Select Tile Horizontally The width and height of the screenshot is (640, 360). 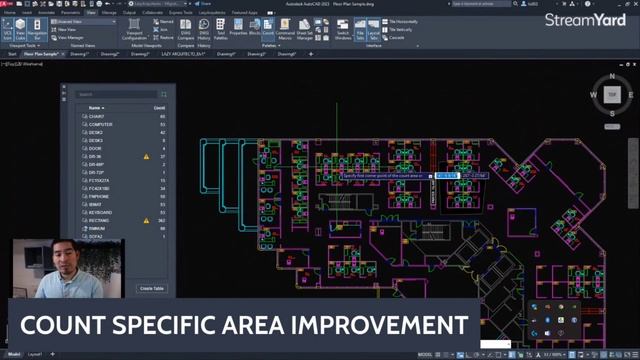click(x=400, y=22)
